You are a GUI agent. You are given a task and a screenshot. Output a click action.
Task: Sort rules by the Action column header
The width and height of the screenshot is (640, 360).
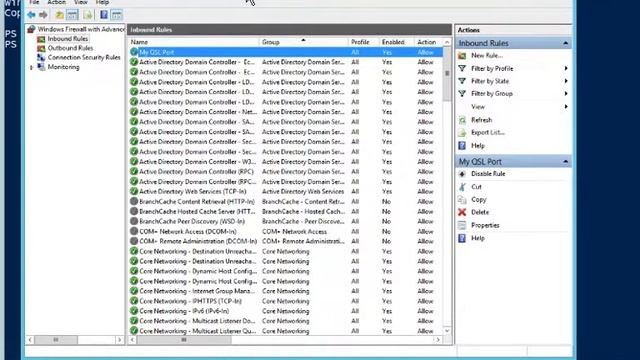428,42
